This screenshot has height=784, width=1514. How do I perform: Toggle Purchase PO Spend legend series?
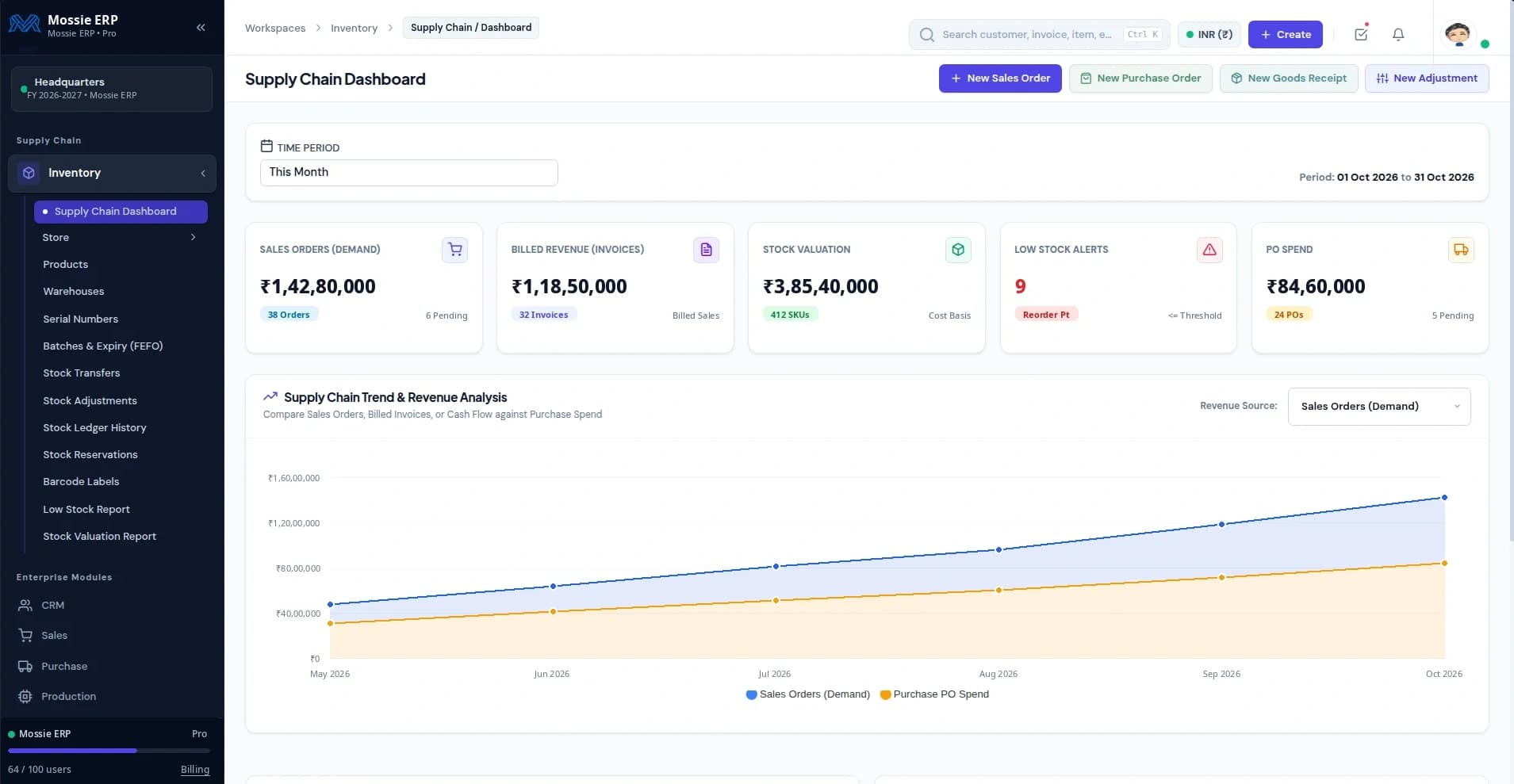click(934, 694)
